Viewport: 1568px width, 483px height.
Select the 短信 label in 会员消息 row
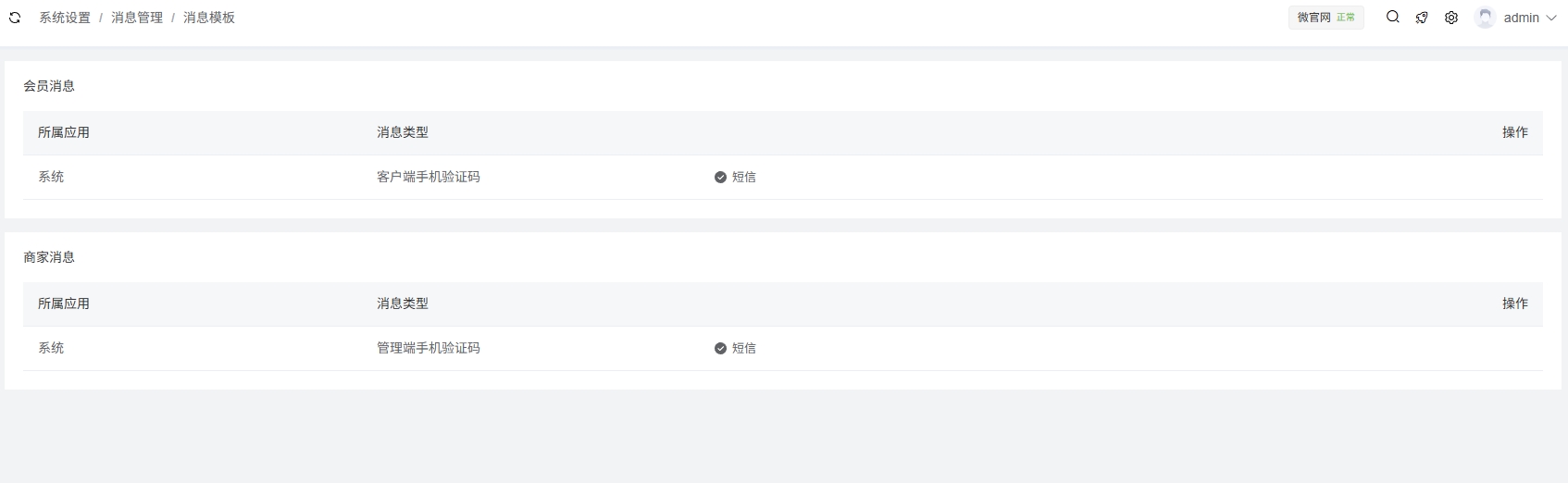[x=744, y=177]
